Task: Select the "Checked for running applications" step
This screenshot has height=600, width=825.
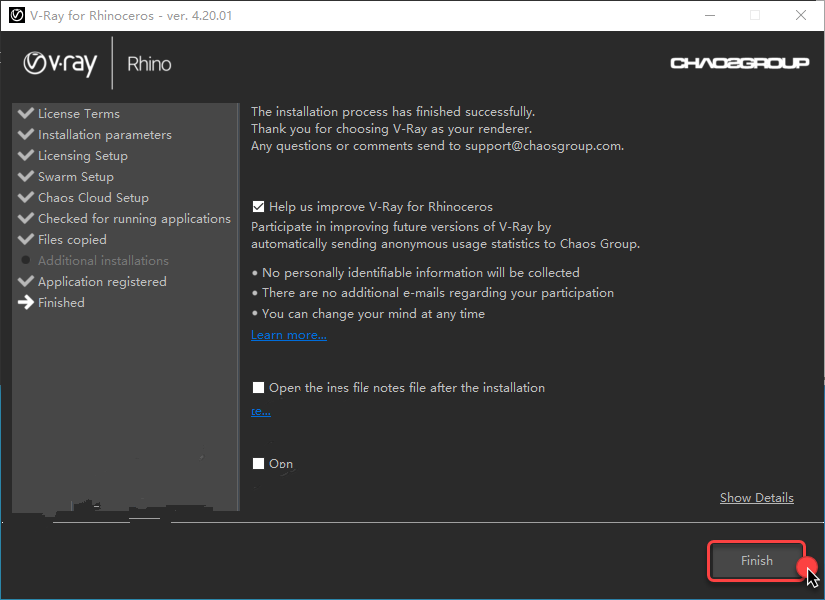Action: click(134, 219)
